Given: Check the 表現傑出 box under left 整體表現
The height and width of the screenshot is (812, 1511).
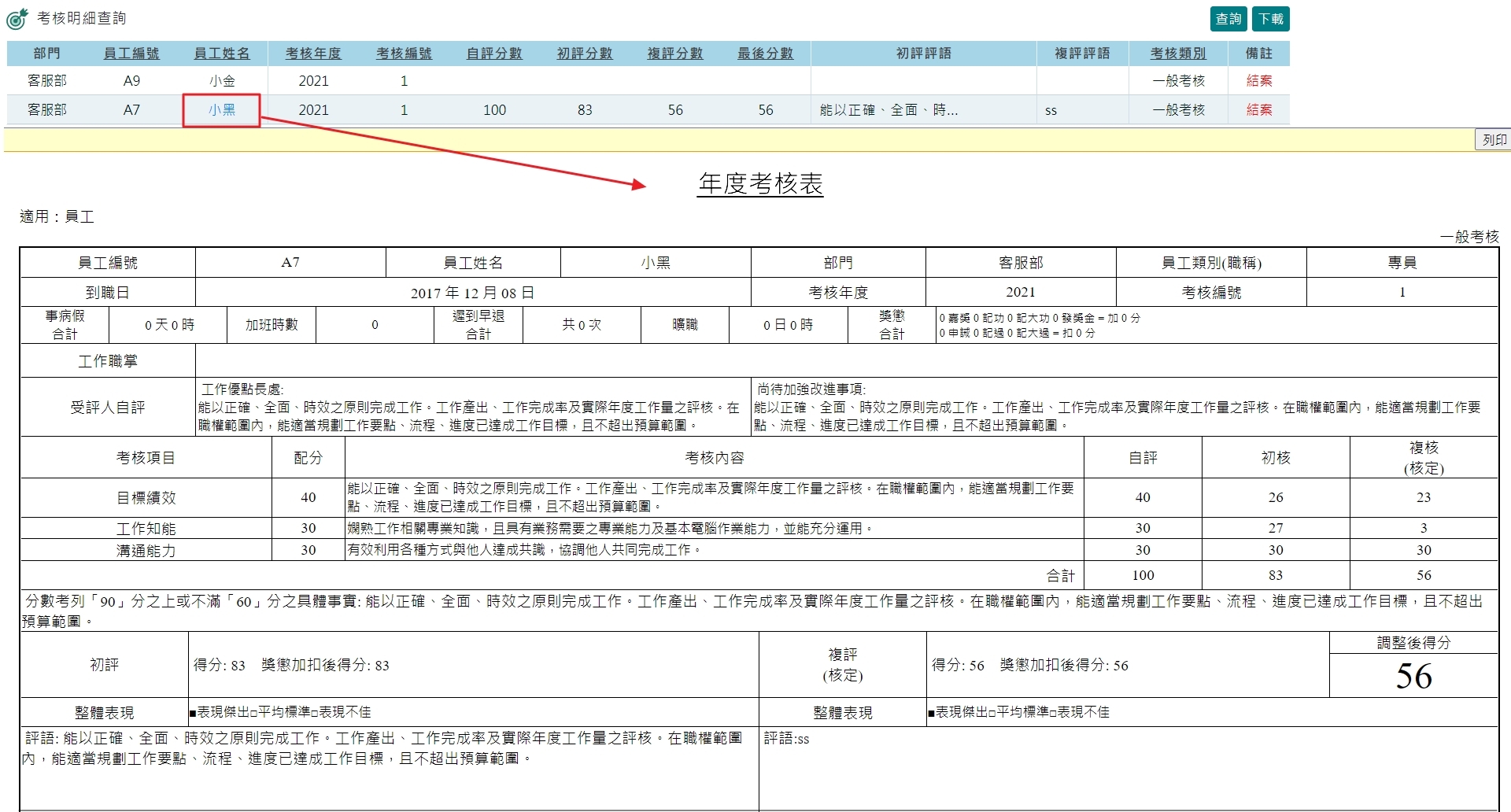Looking at the screenshot, I should (x=193, y=712).
